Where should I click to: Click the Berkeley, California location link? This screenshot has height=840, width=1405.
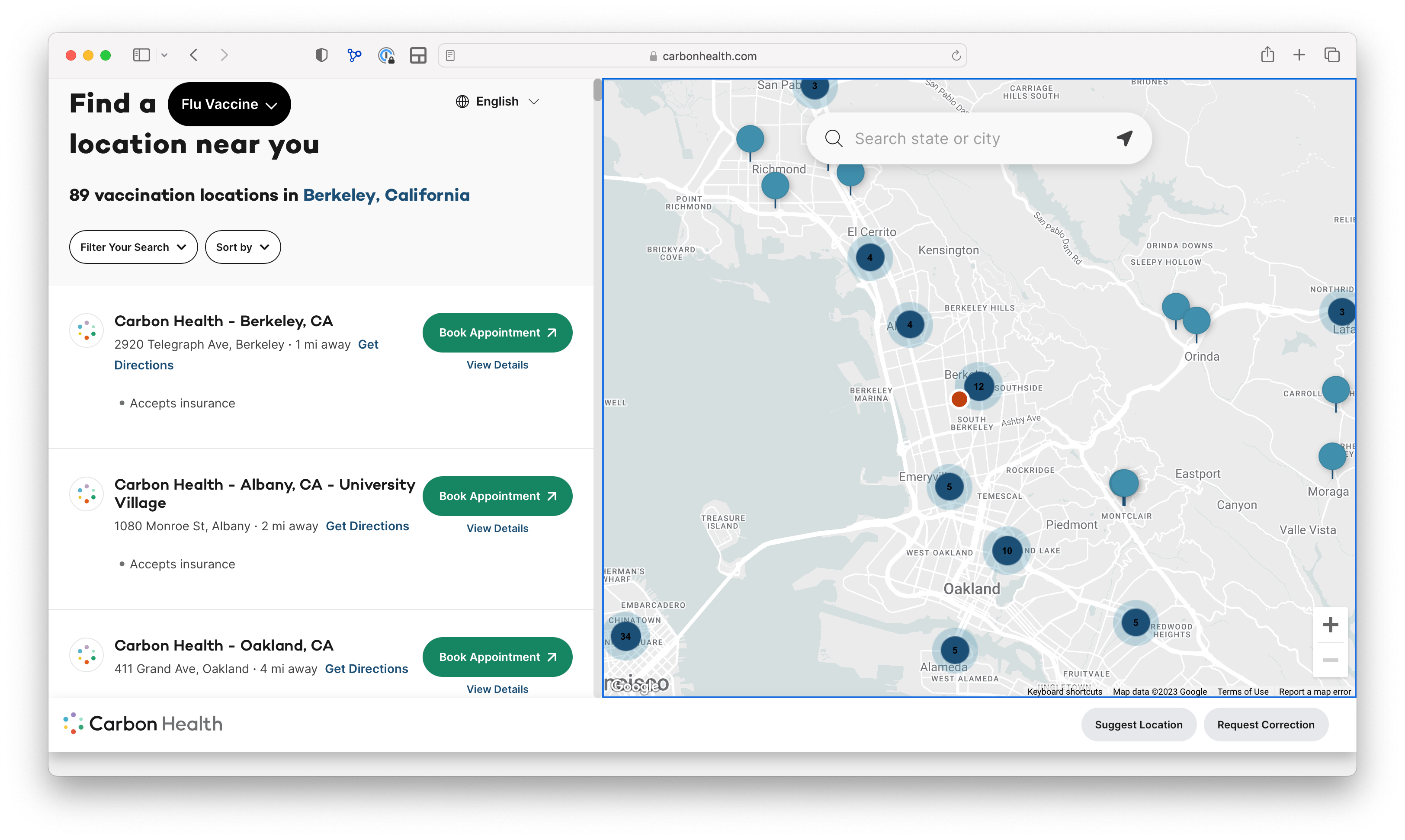coord(386,195)
